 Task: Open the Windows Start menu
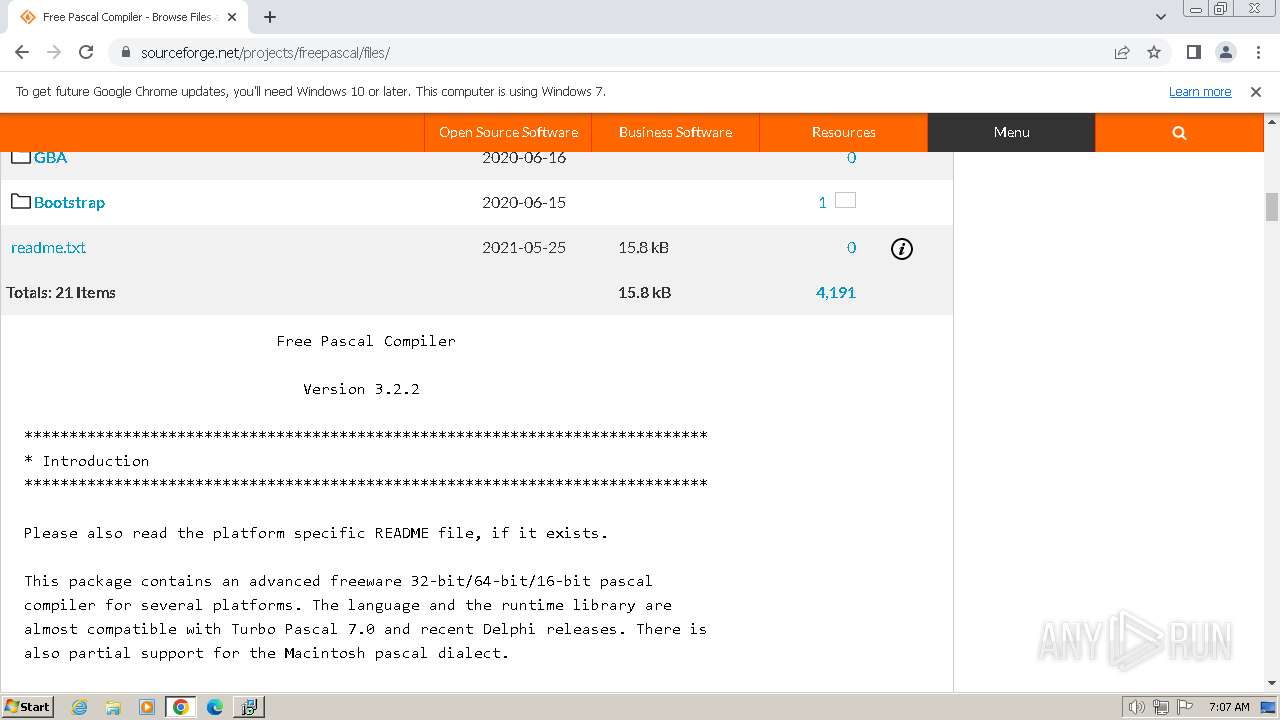coord(27,706)
